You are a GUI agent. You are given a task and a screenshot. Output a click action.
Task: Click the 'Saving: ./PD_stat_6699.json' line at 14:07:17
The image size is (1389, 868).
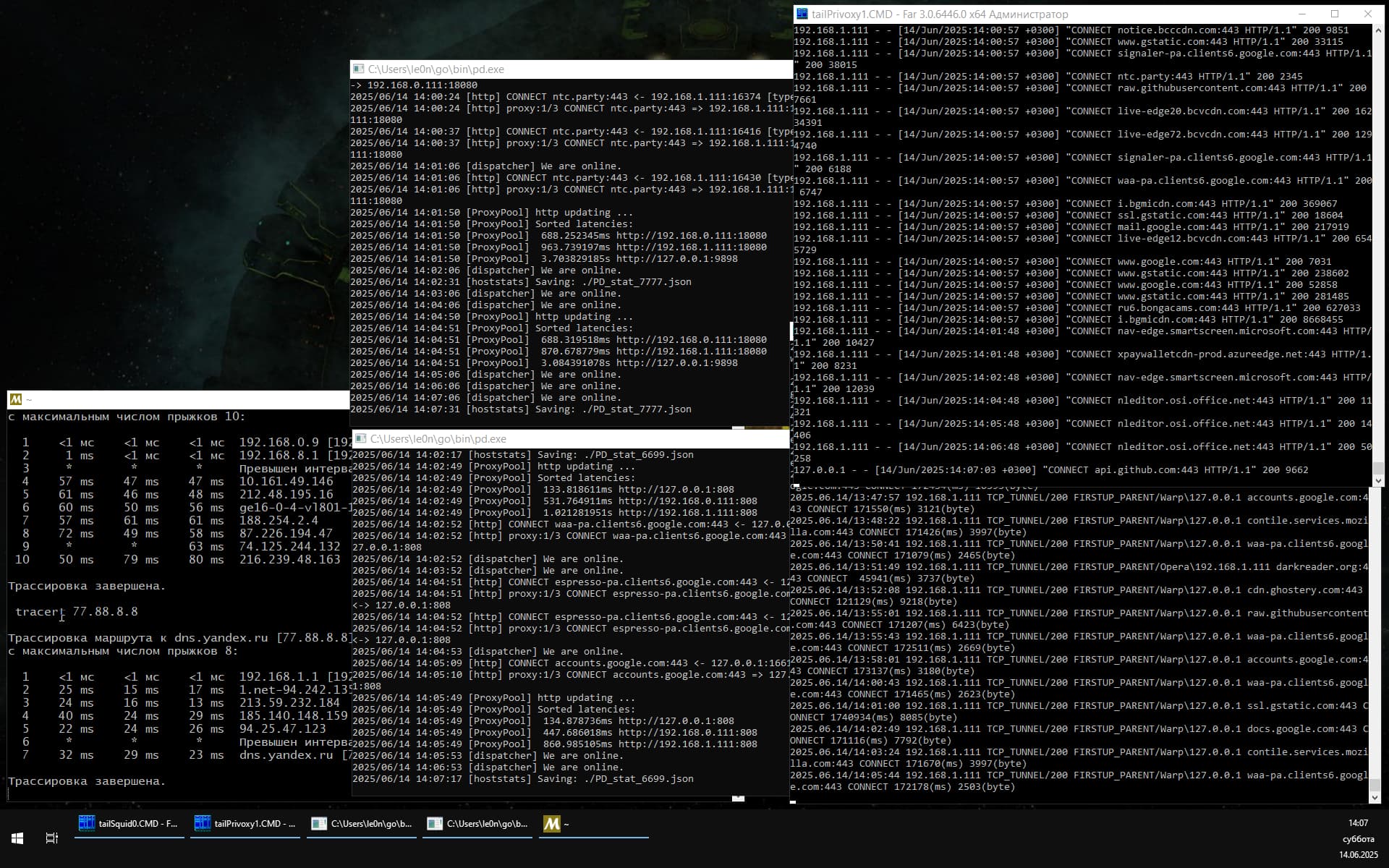(x=523, y=779)
